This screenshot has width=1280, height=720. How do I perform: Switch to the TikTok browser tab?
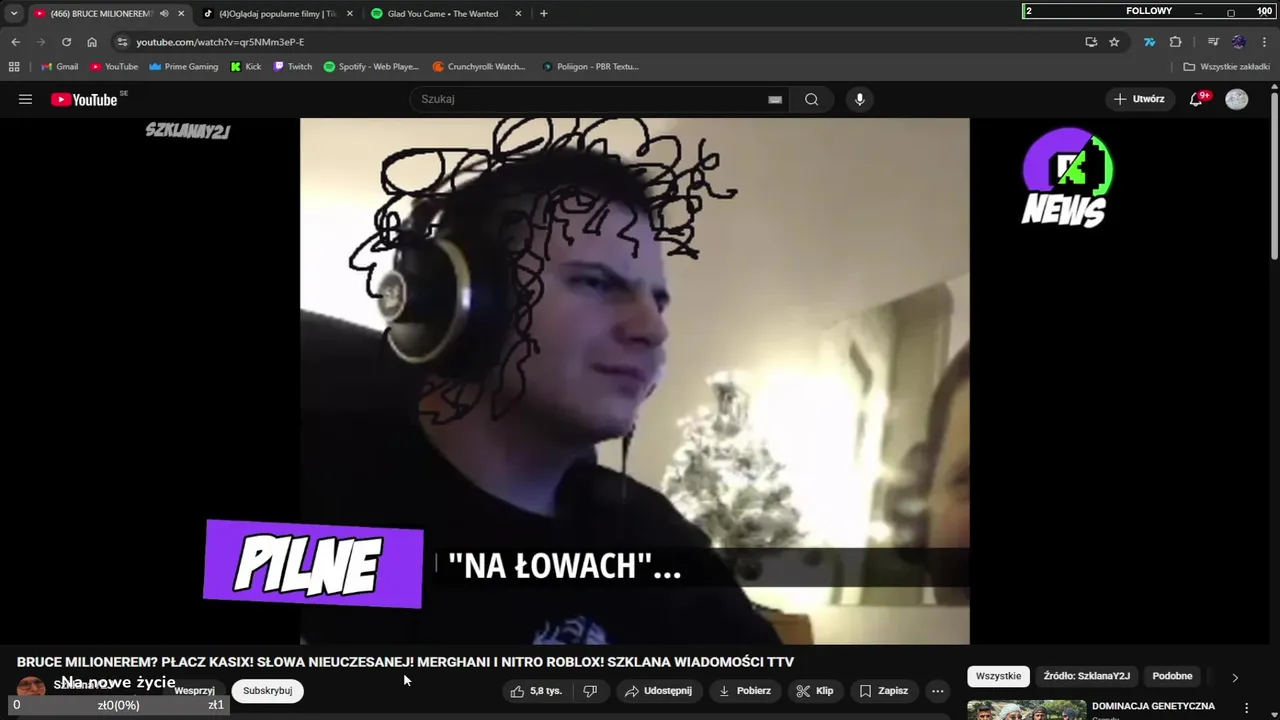click(277, 14)
